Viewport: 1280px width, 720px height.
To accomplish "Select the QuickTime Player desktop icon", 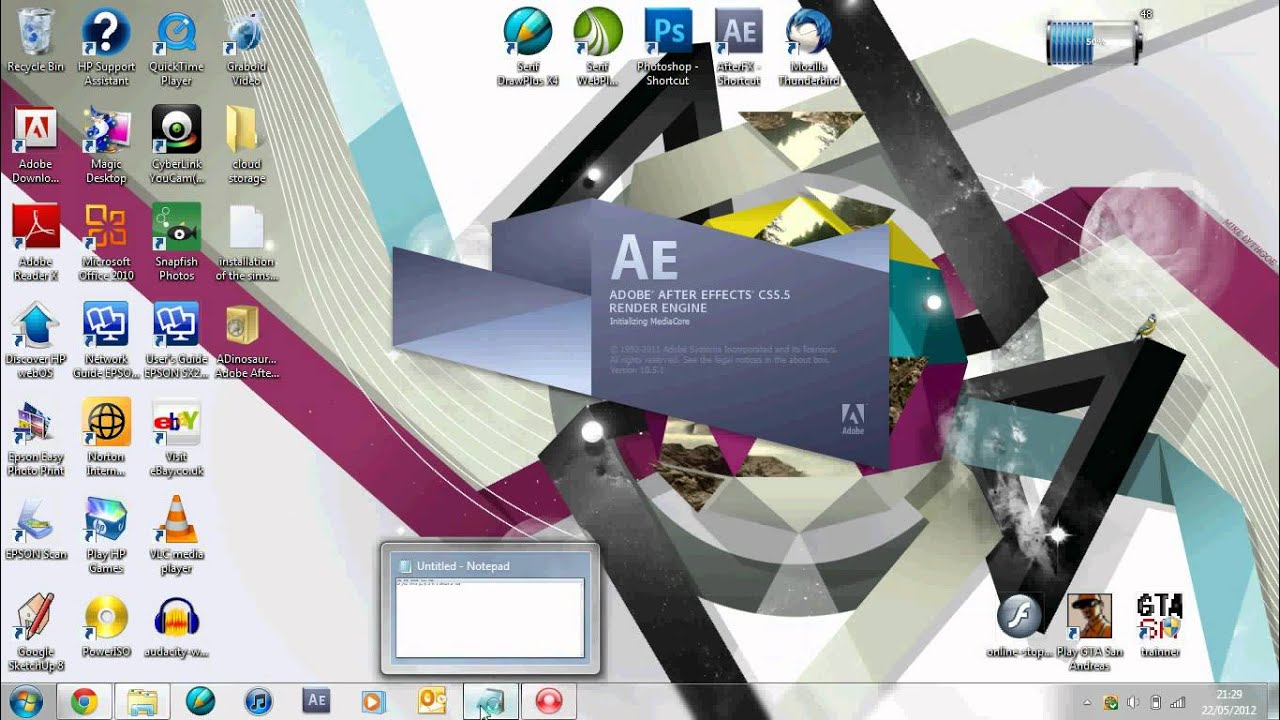I will pyautogui.click(x=176, y=47).
